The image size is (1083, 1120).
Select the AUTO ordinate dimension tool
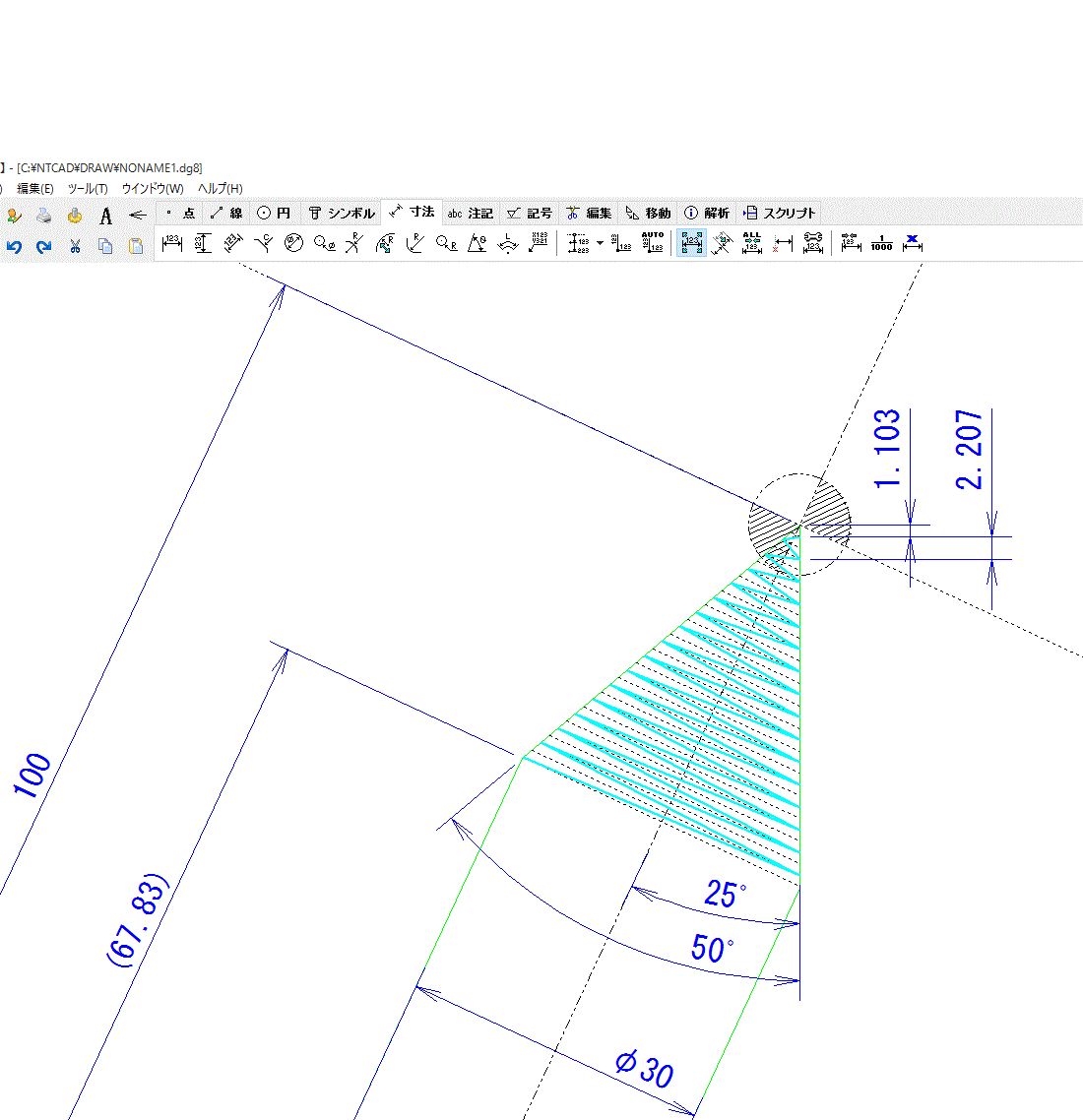coord(652,243)
